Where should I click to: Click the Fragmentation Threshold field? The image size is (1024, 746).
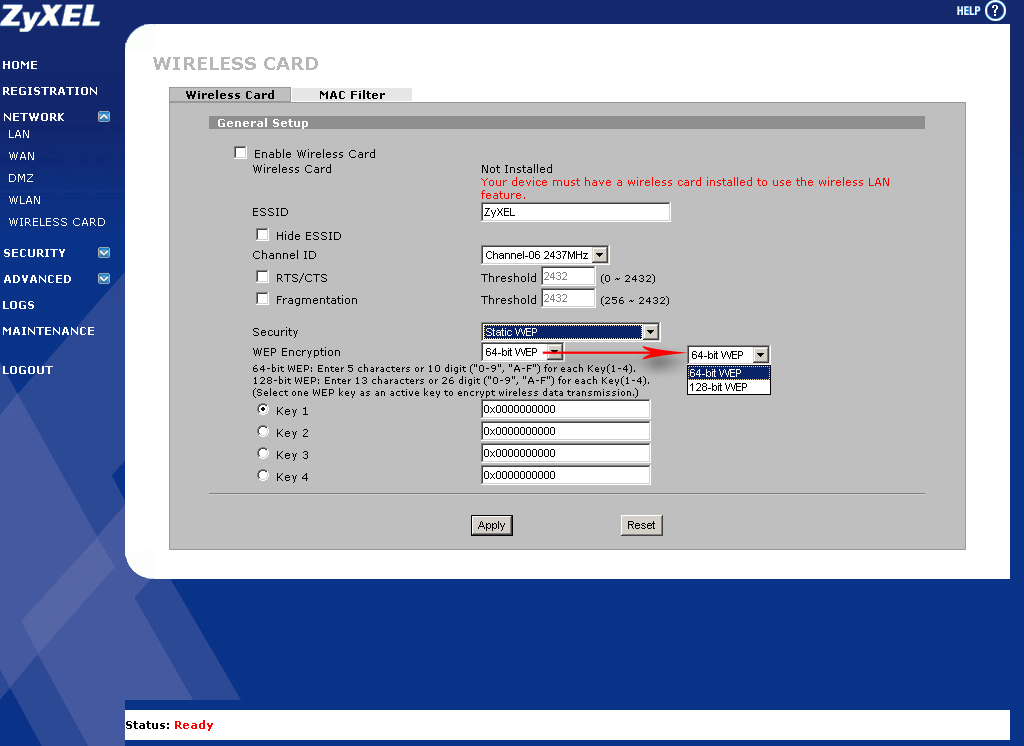(x=568, y=298)
